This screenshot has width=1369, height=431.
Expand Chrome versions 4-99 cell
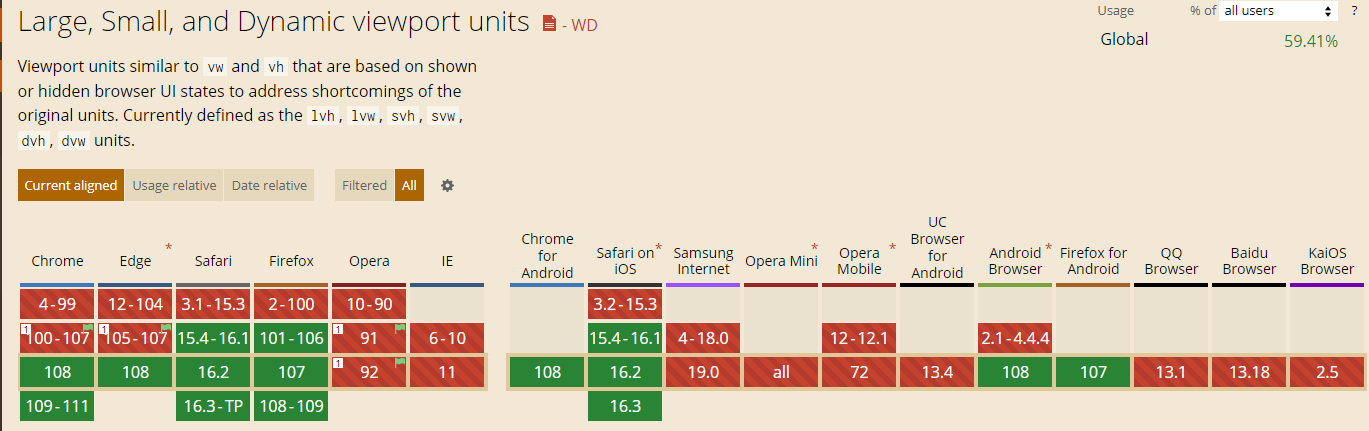coord(57,304)
